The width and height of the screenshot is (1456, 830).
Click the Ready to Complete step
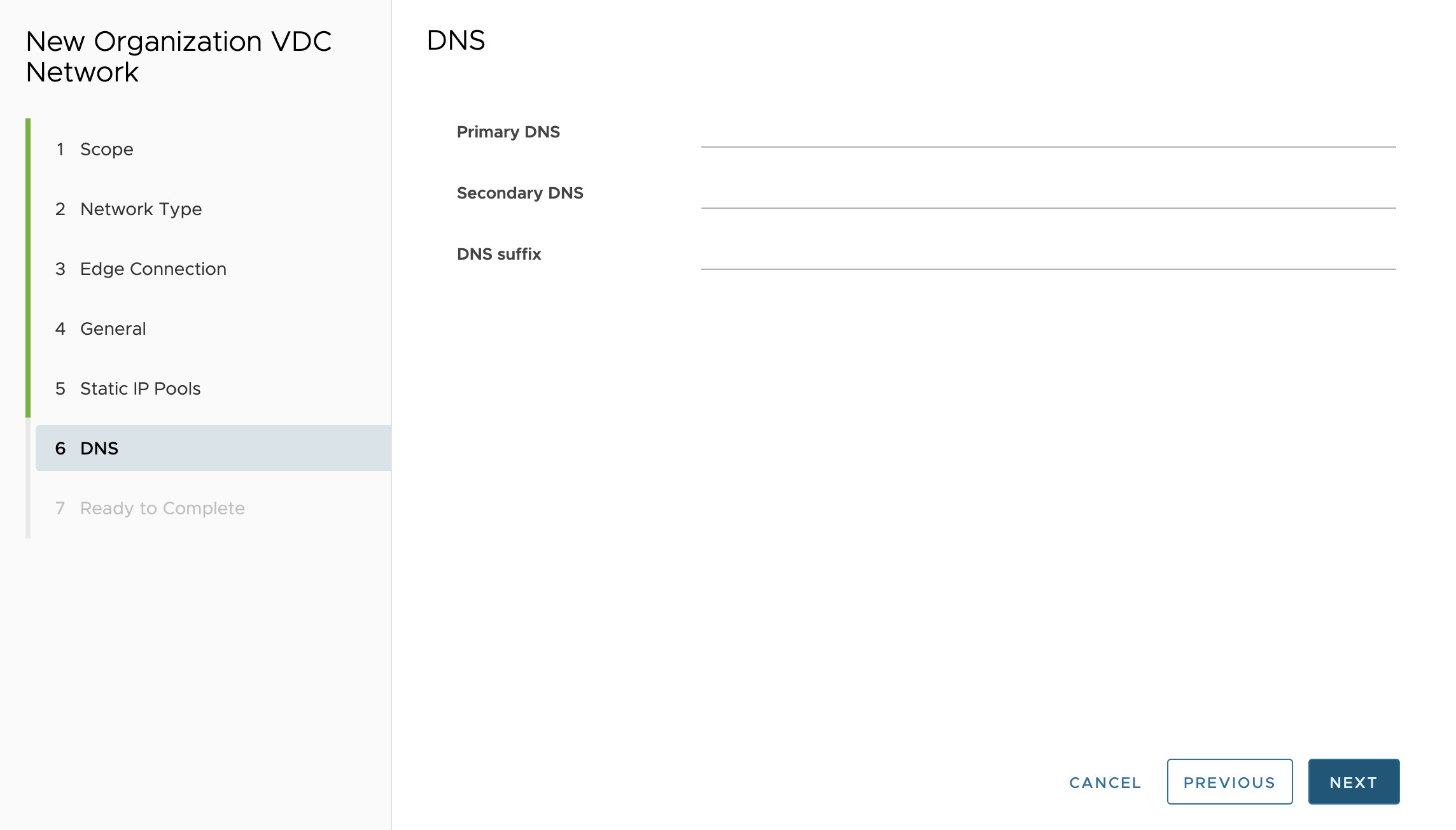[x=162, y=508]
